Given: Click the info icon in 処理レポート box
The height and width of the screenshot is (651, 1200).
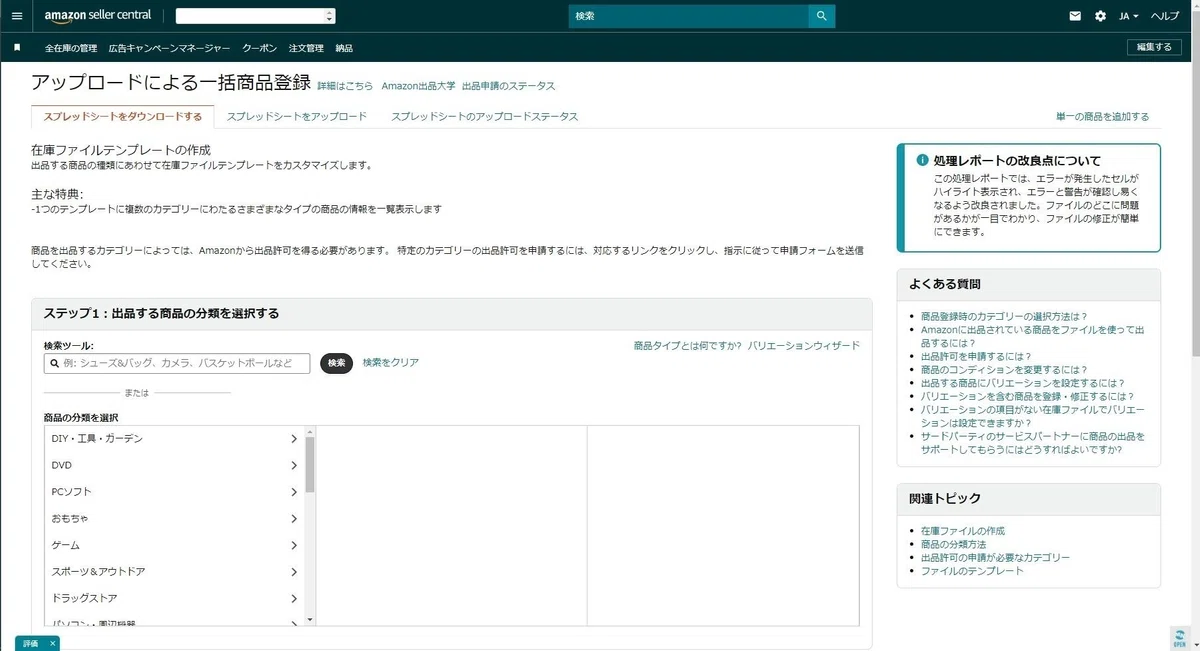Looking at the screenshot, I should [x=922, y=160].
